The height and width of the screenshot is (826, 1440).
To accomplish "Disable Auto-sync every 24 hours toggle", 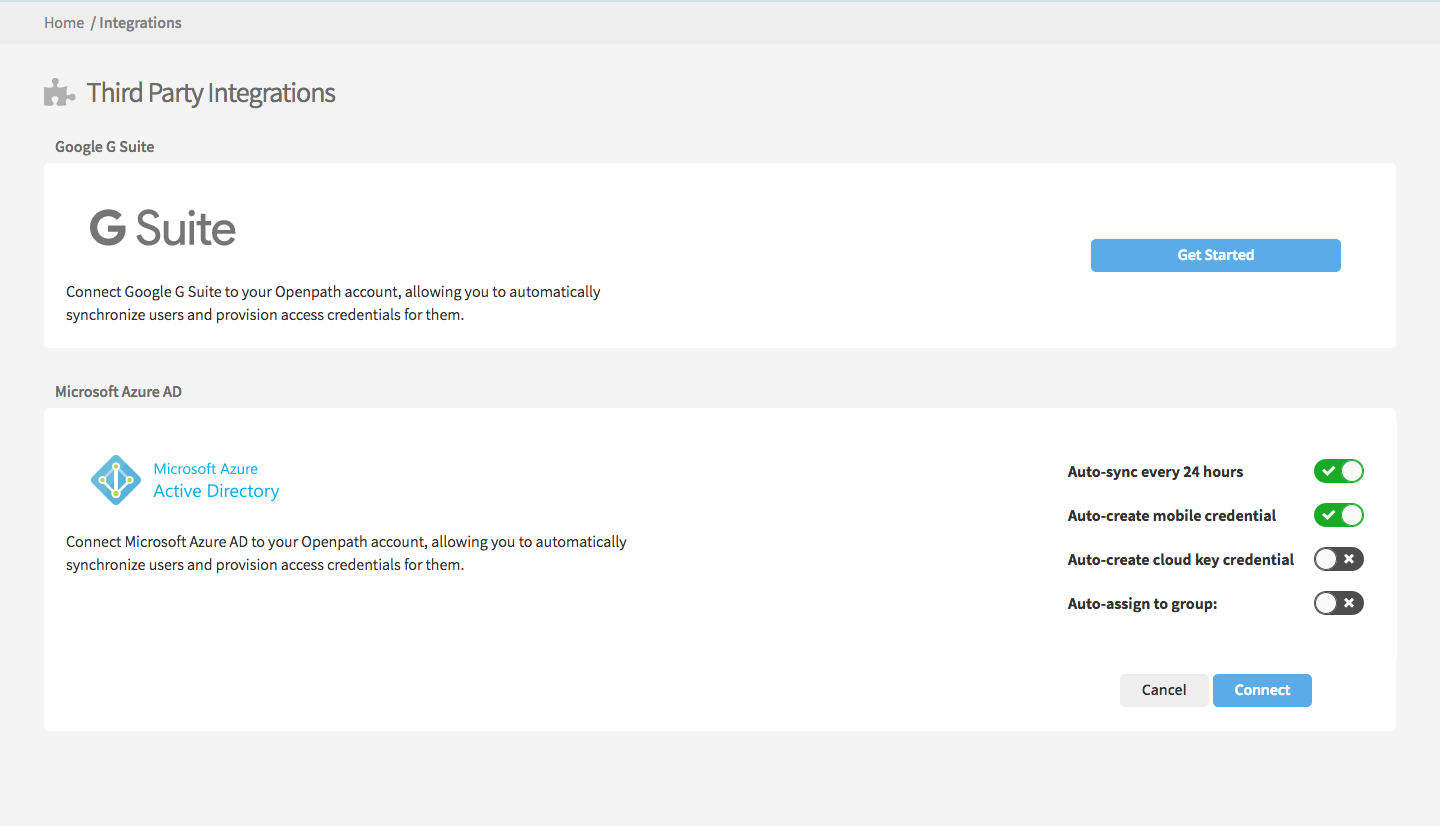I will [x=1339, y=471].
